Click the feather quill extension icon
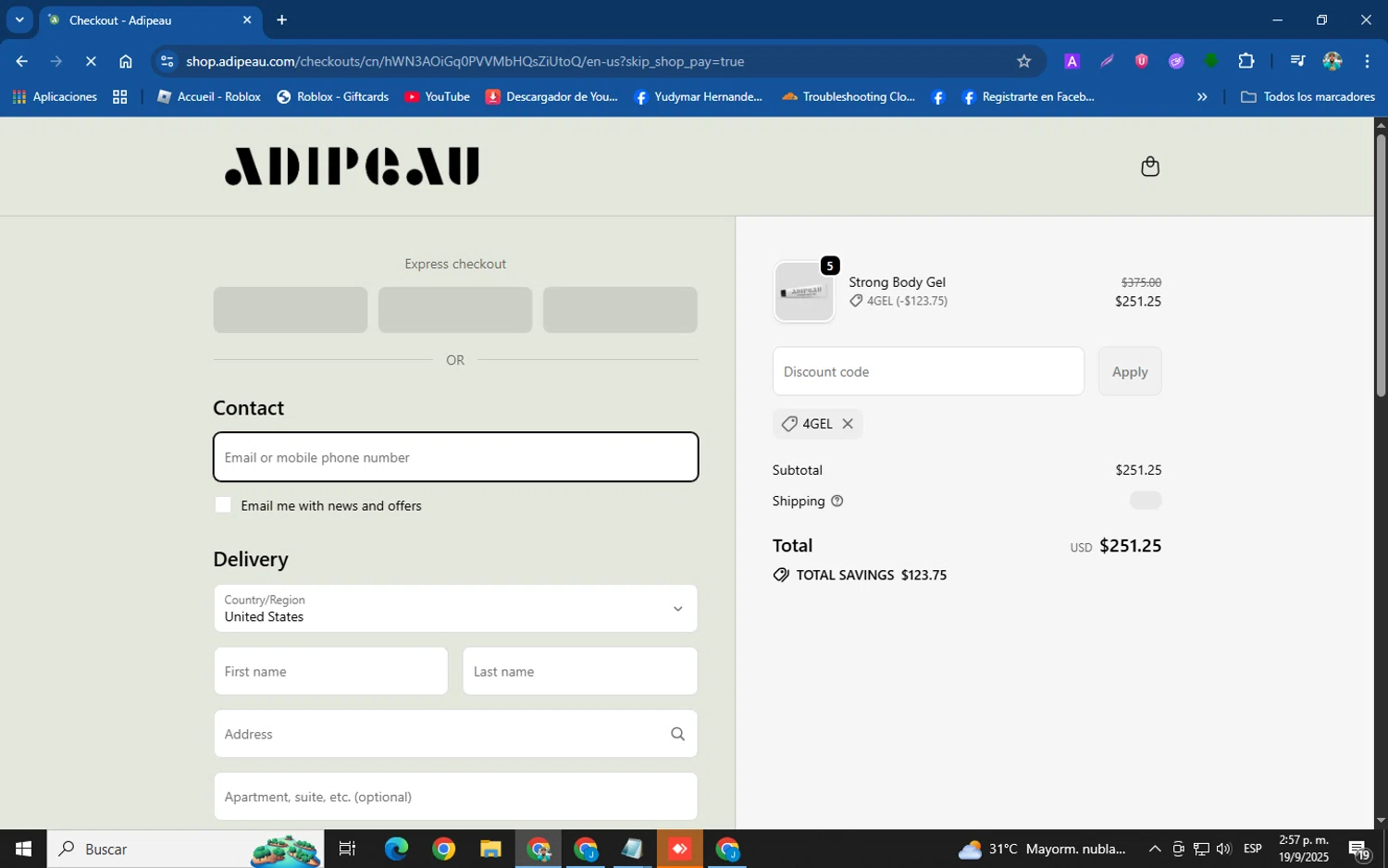This screenshot has height=868, width=1388. pos(1107,61)
